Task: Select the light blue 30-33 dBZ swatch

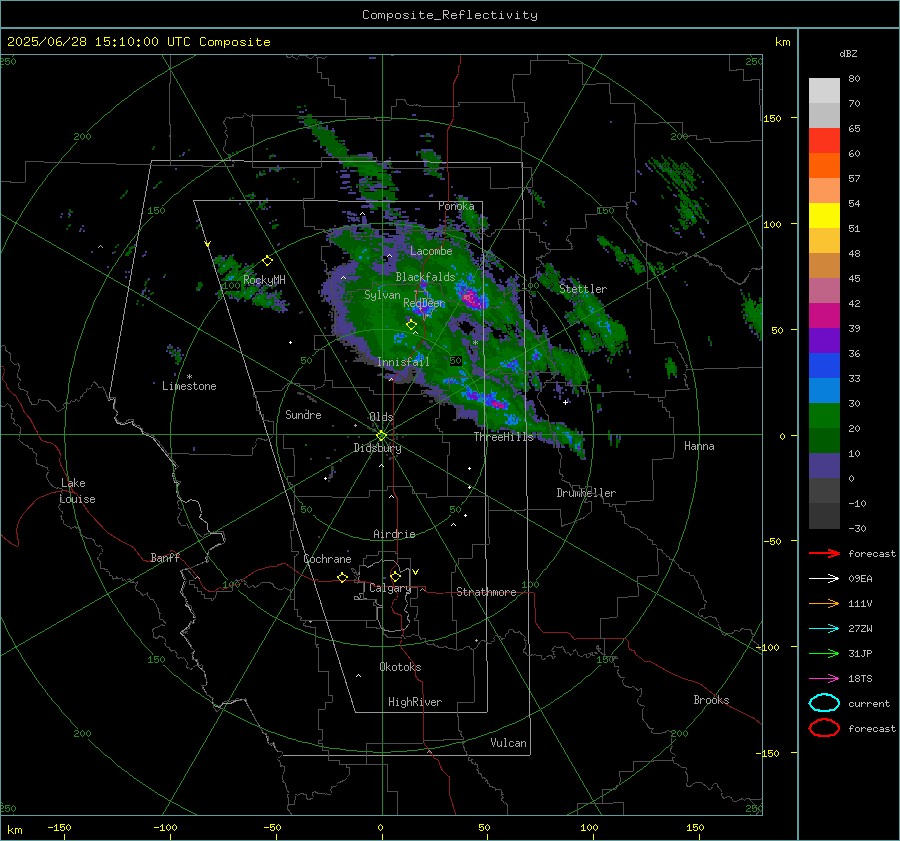Action: 824,391
